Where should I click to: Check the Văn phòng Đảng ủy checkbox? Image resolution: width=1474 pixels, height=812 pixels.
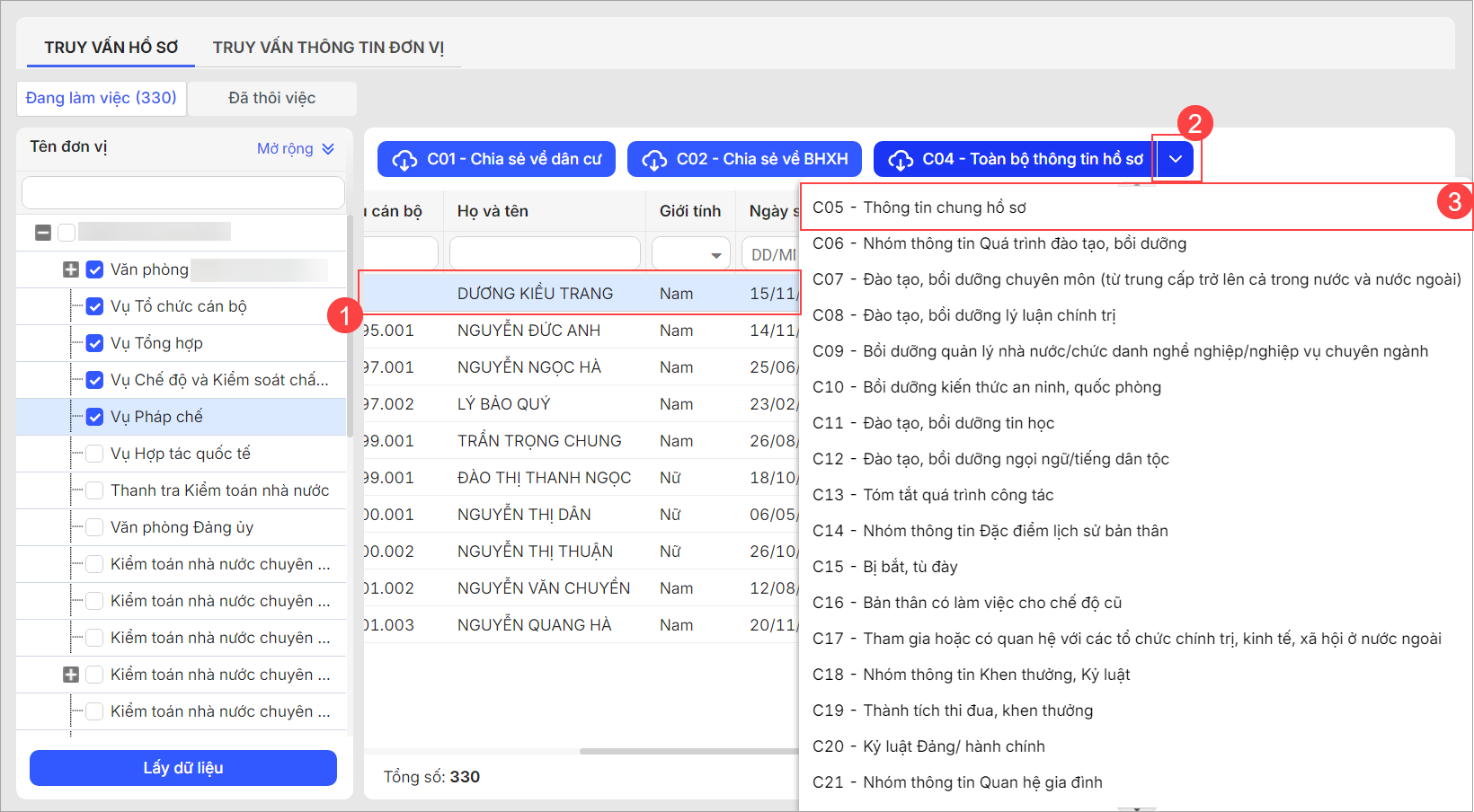tap(94, 527)
